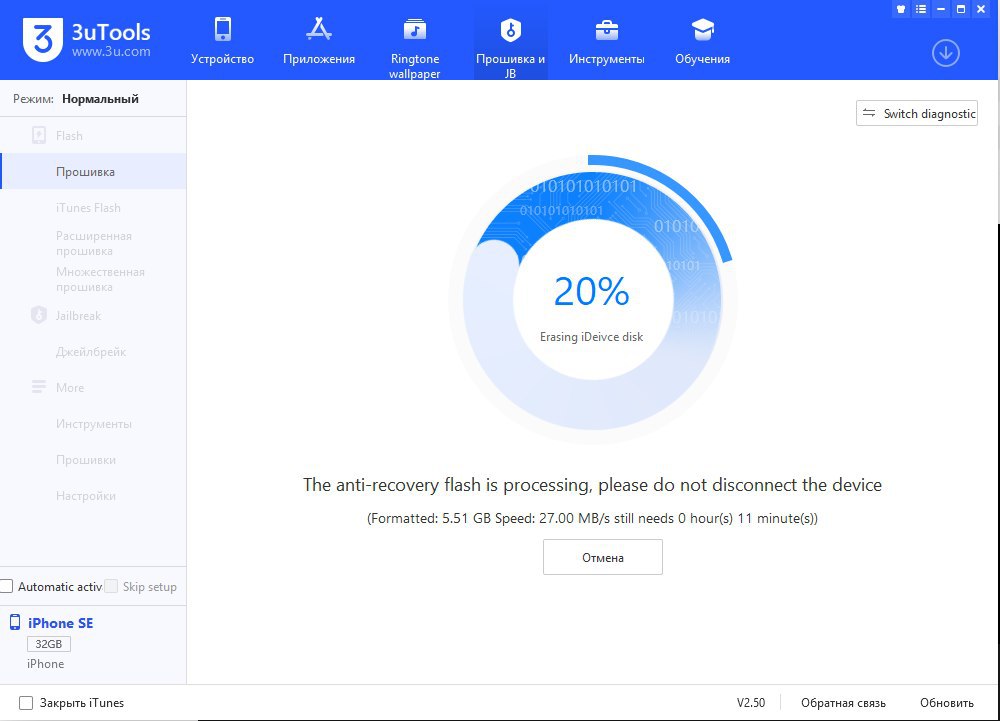Click Обновить update link
Image resolution: width=1000 pixels, height=721 pixels.
click(x=946, y=703)
